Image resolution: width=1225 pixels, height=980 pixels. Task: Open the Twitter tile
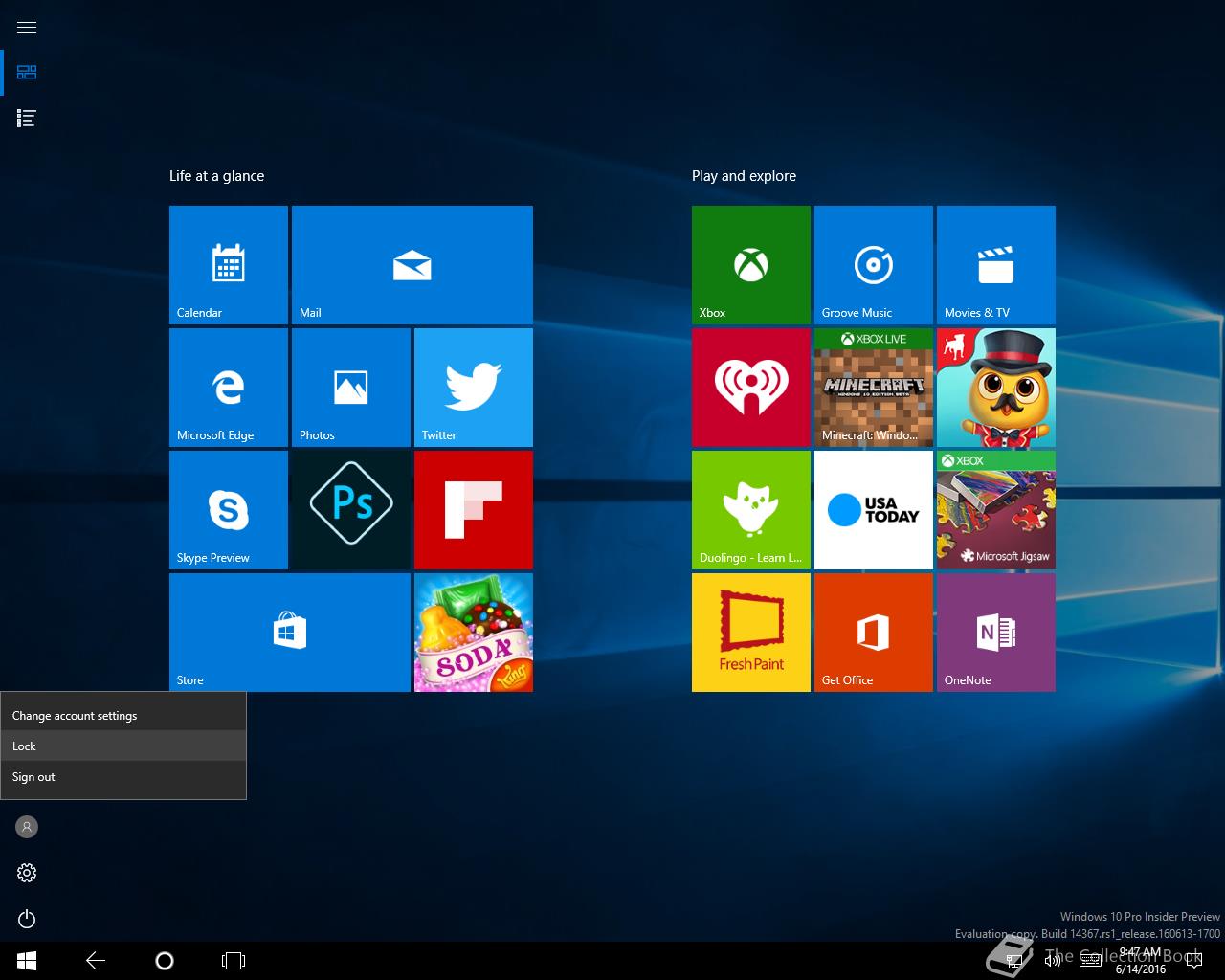click(x=474, y=388)
